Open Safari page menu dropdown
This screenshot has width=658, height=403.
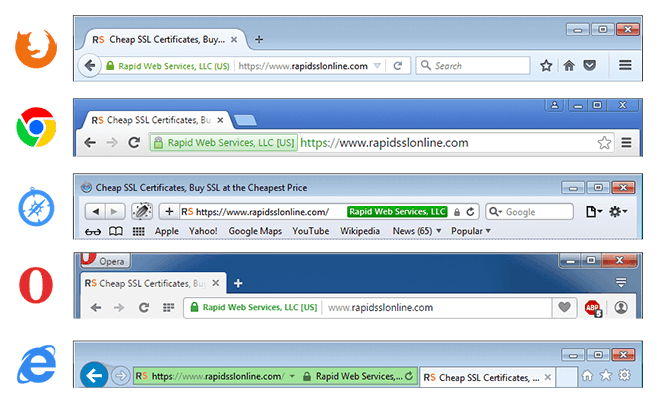(x=594, y=212)
